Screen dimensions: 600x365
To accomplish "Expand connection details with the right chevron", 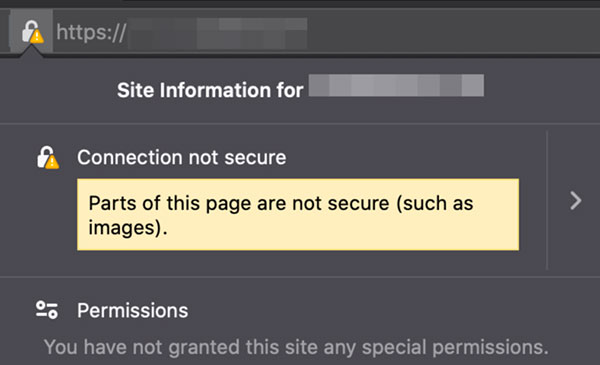I will pos(576,200).
